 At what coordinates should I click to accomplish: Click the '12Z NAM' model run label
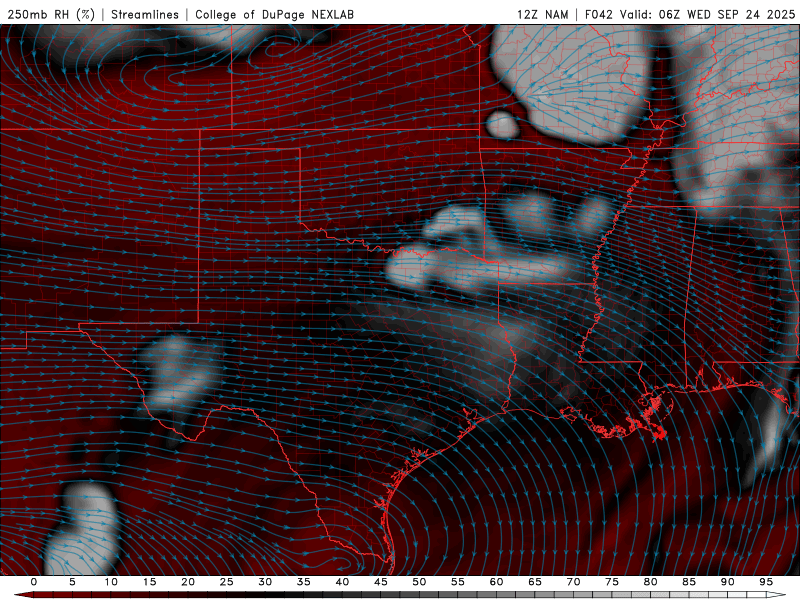point(543,14)
